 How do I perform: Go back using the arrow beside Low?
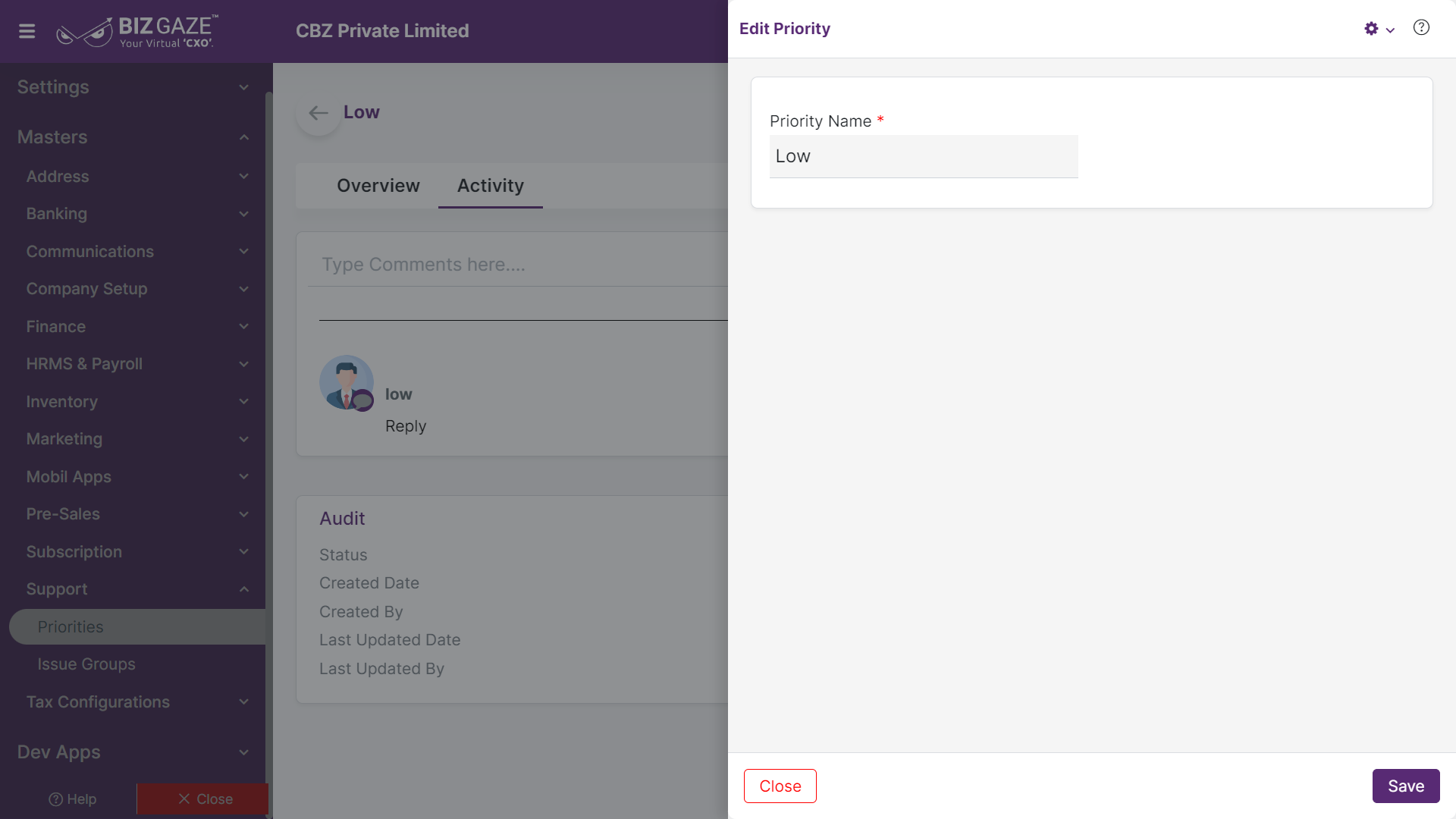pyautogui.click(x=318, y=113)
